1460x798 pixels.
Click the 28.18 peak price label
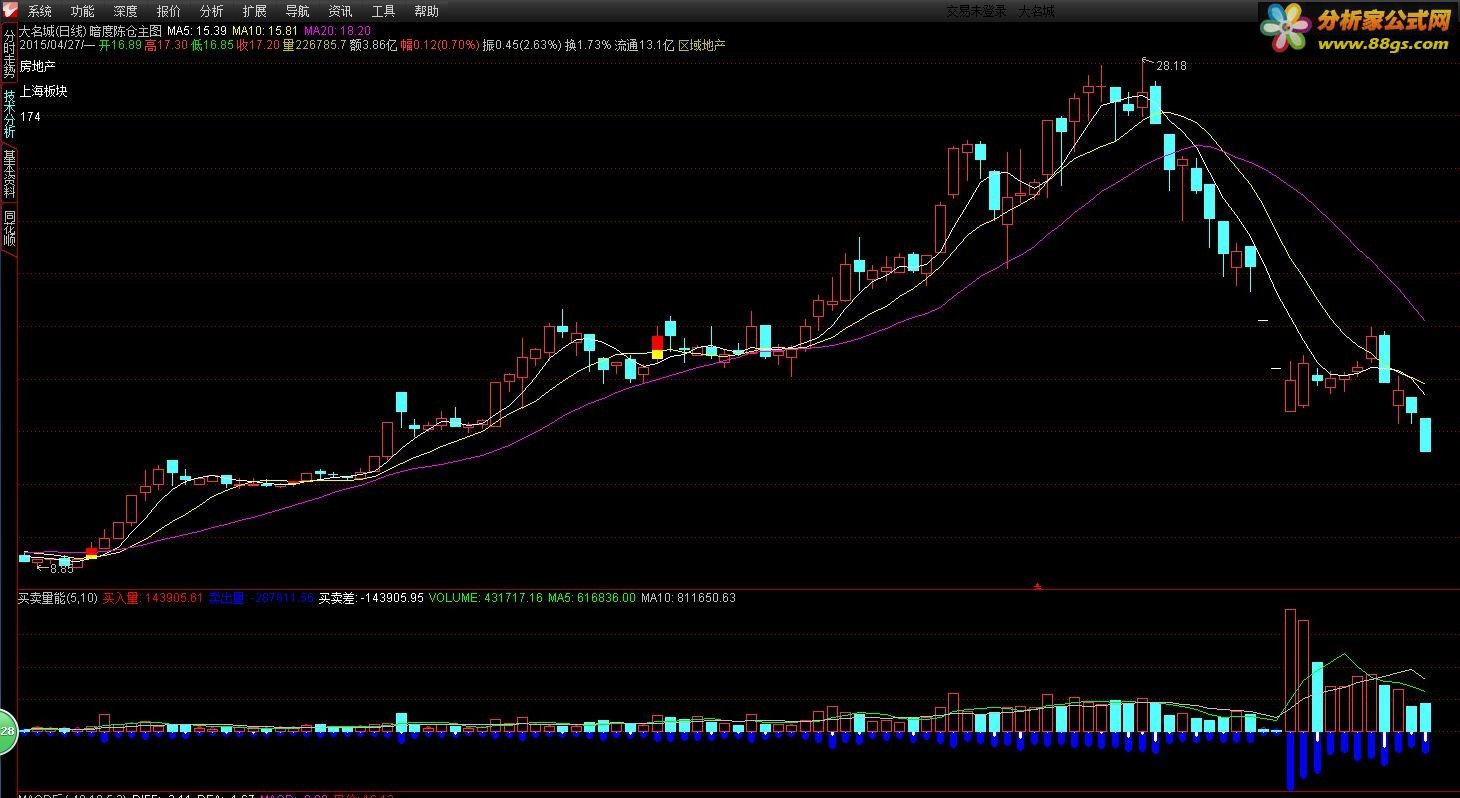click(1171, 66)
